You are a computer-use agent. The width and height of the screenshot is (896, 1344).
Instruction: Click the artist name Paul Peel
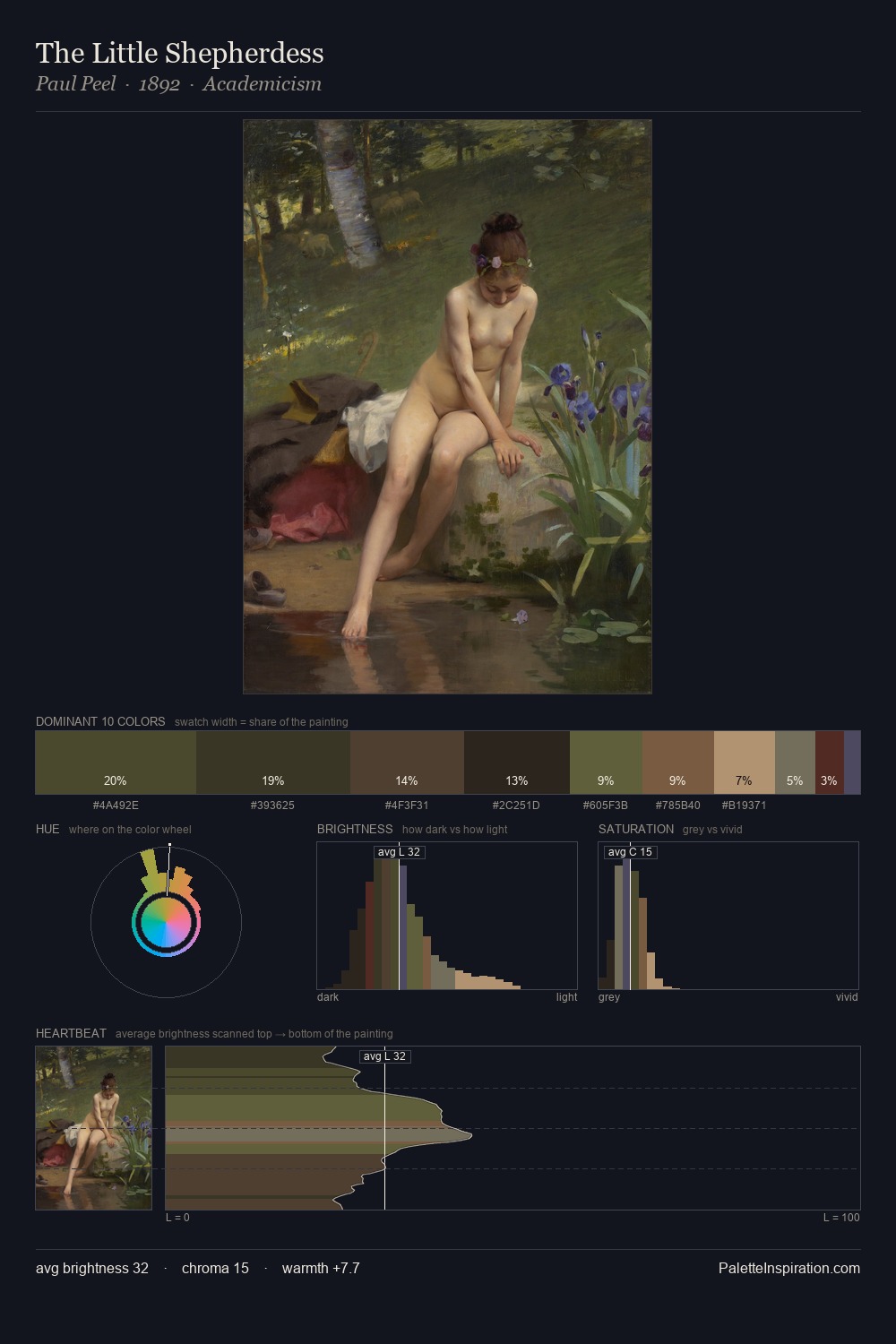tap(76, 84)
